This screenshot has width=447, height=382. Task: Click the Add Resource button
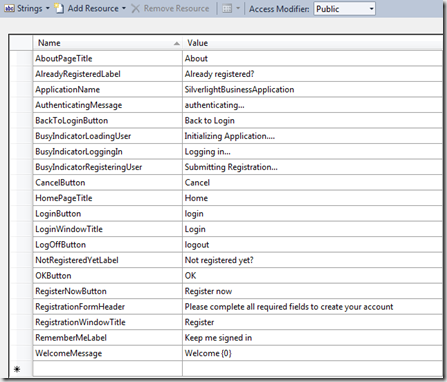pyautogui.click(x=86, y=8)
